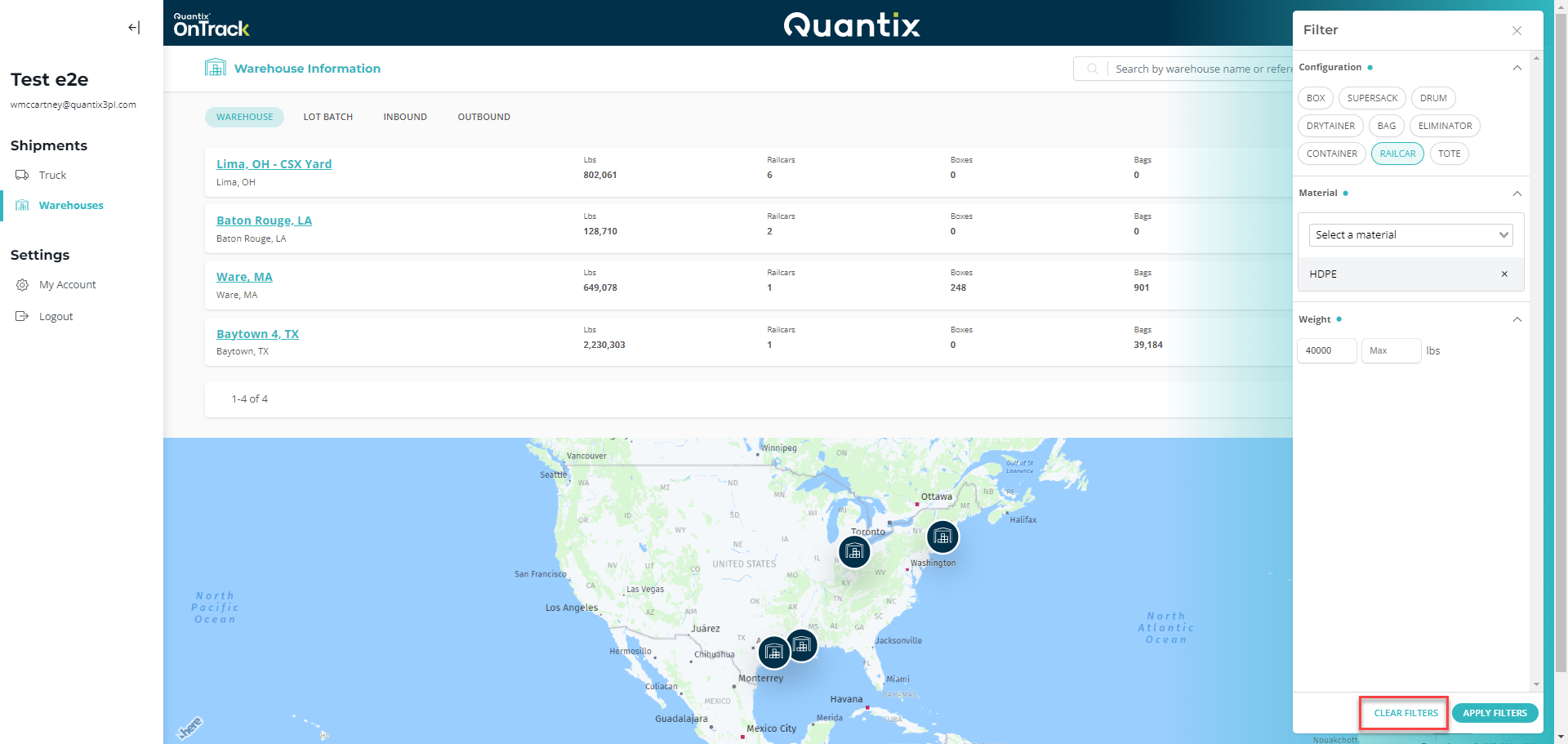Open the Select a material dropdown

(x=1410, y=235)
